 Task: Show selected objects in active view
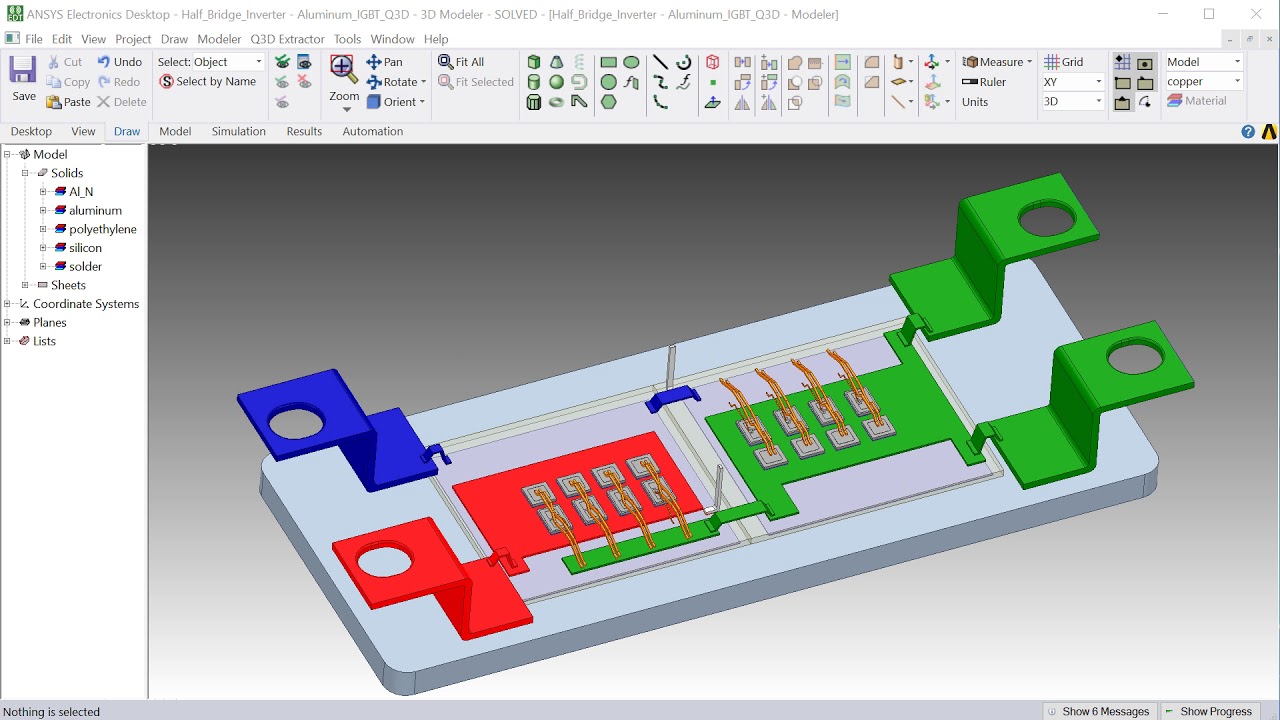click(x=282, y=82)
